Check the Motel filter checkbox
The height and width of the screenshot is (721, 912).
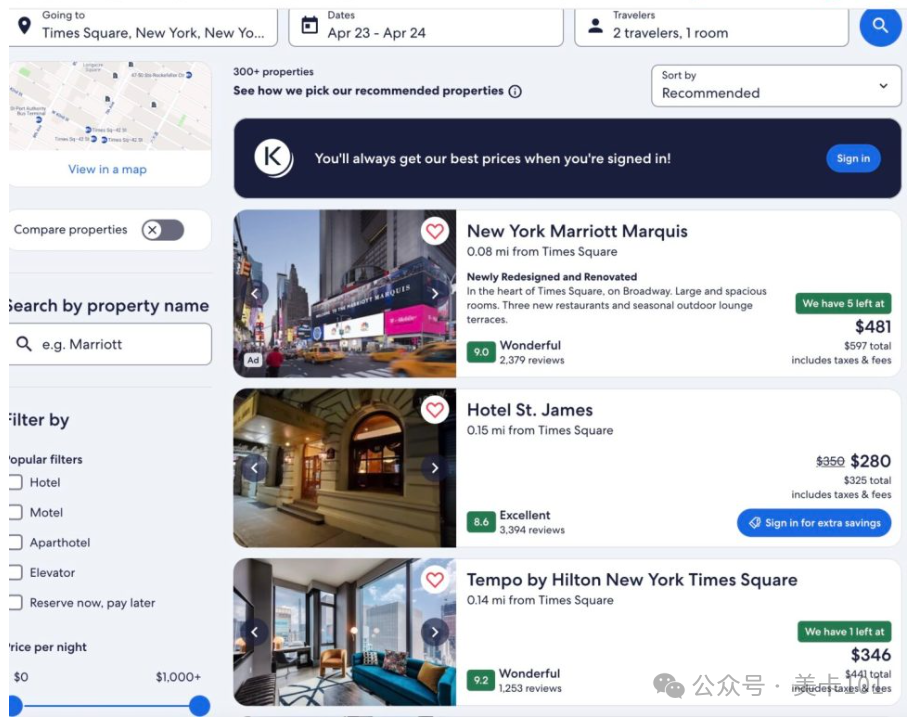pos(16,512)
